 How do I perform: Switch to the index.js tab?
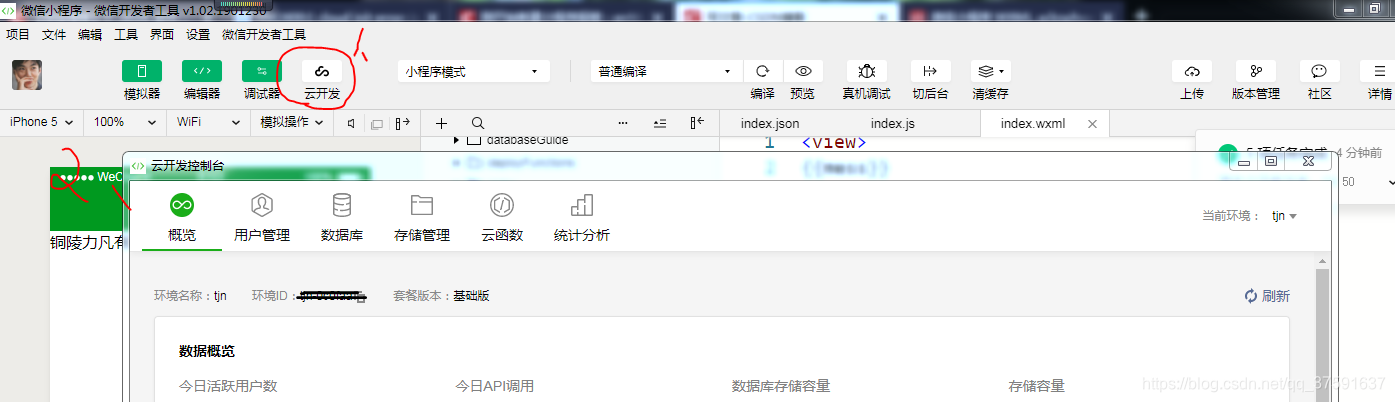click(x=893, y=123)
